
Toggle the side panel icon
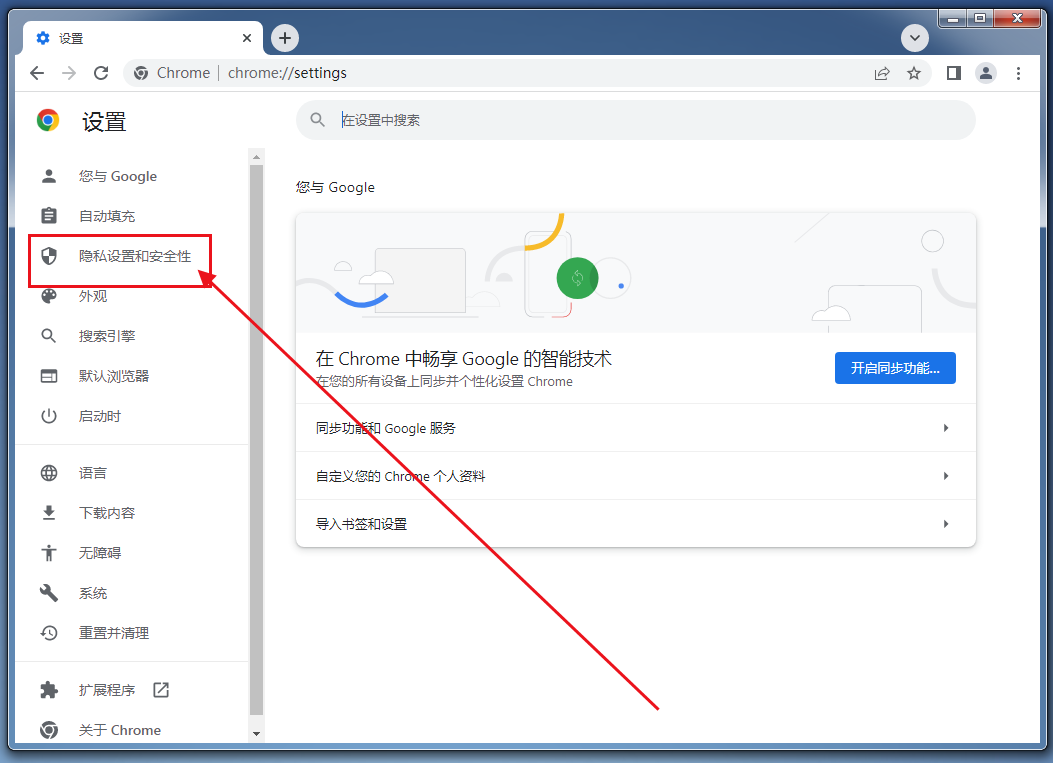coord(954,73)
